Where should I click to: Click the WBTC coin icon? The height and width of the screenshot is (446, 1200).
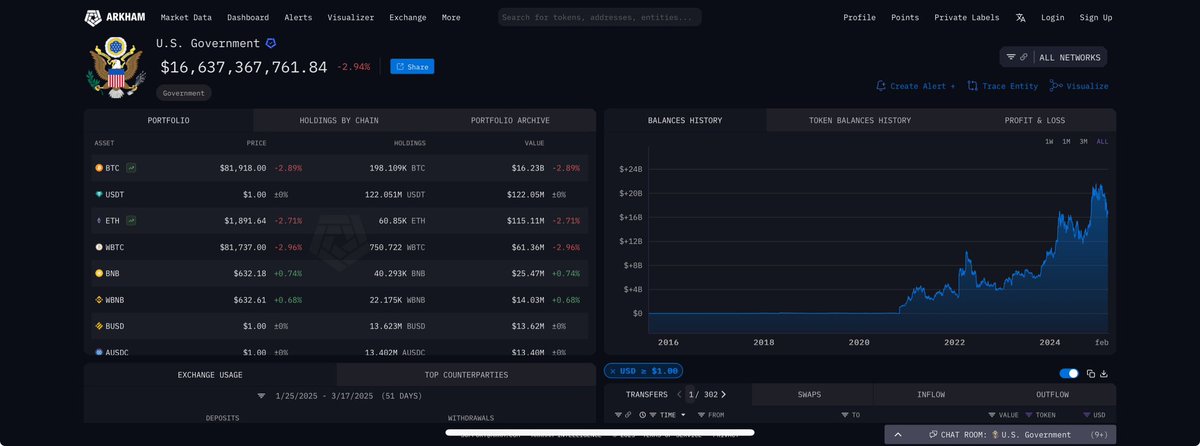click(99, 246)
